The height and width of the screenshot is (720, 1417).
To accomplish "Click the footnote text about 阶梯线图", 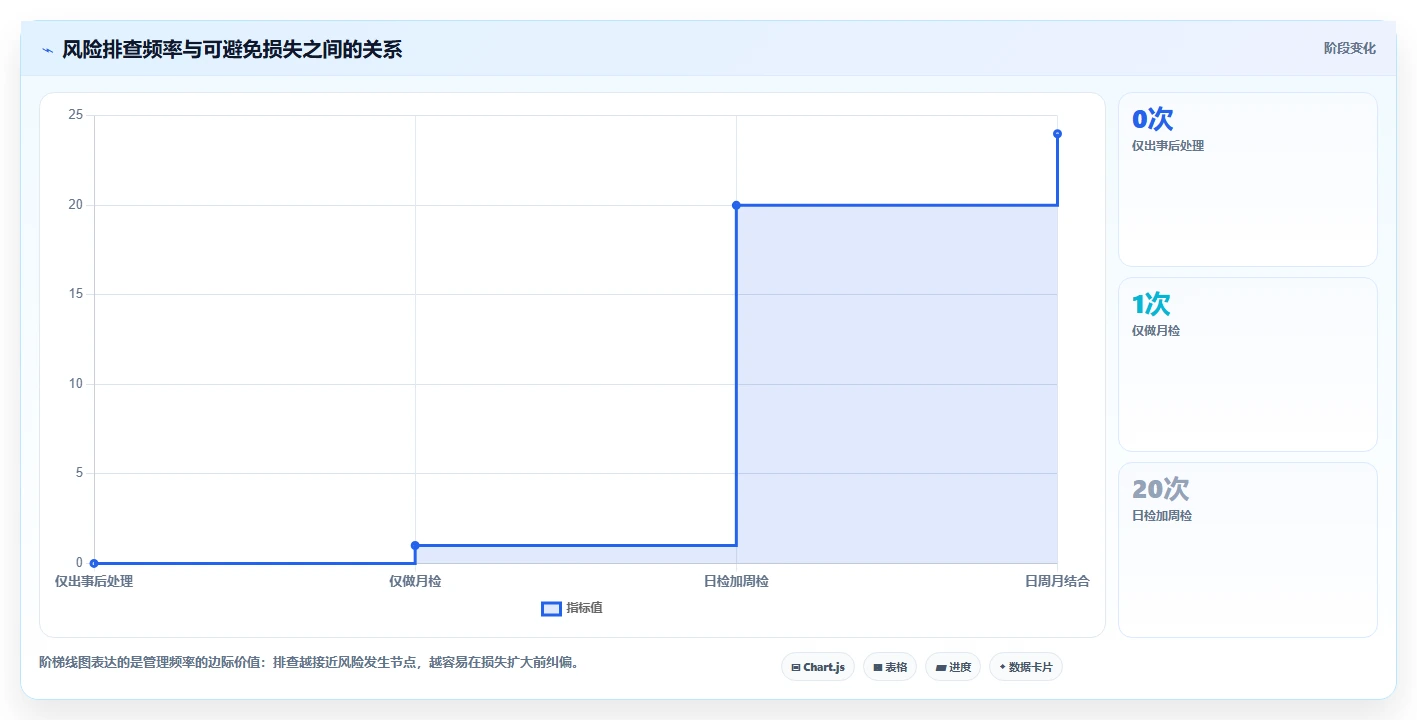I will pyautogui.click(x=309, y=662).
